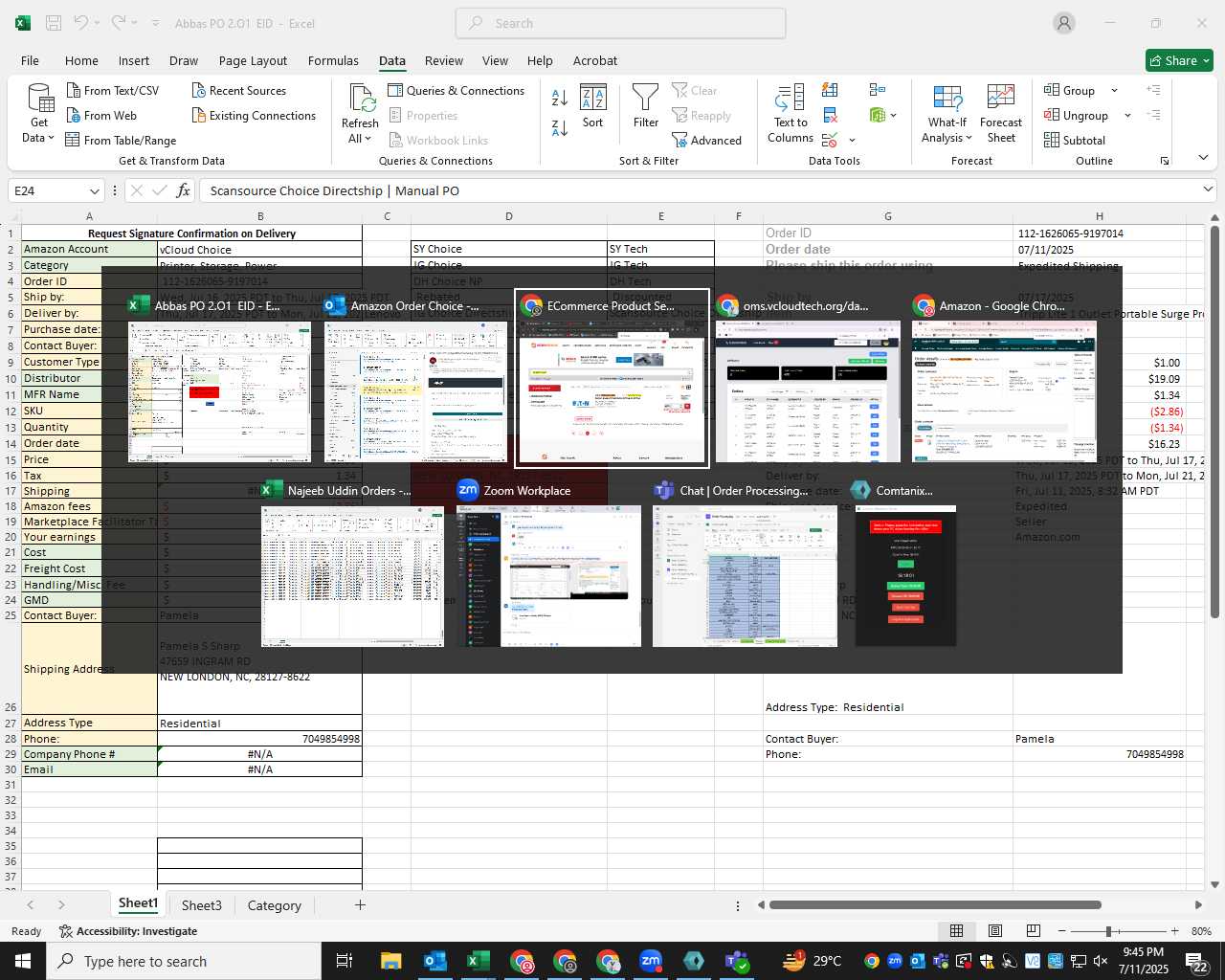Viewport: 1225px width, 980px height.
Task: Click Accessibility: Investigate in status bar
Action: tap(128, 931)
